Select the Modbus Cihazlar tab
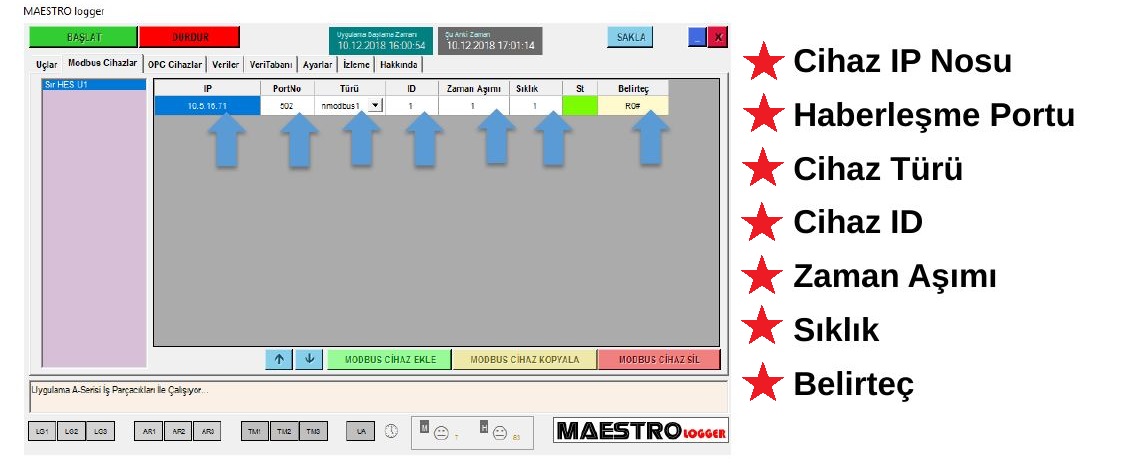This screenshot has width=1134, height=475. coord(102,63)
